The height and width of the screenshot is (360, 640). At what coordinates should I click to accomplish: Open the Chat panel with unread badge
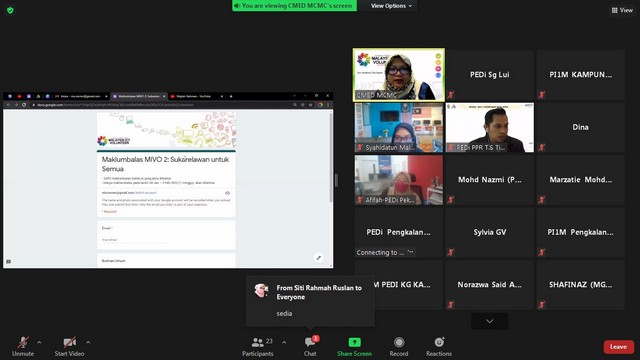(x=310, y=342)
